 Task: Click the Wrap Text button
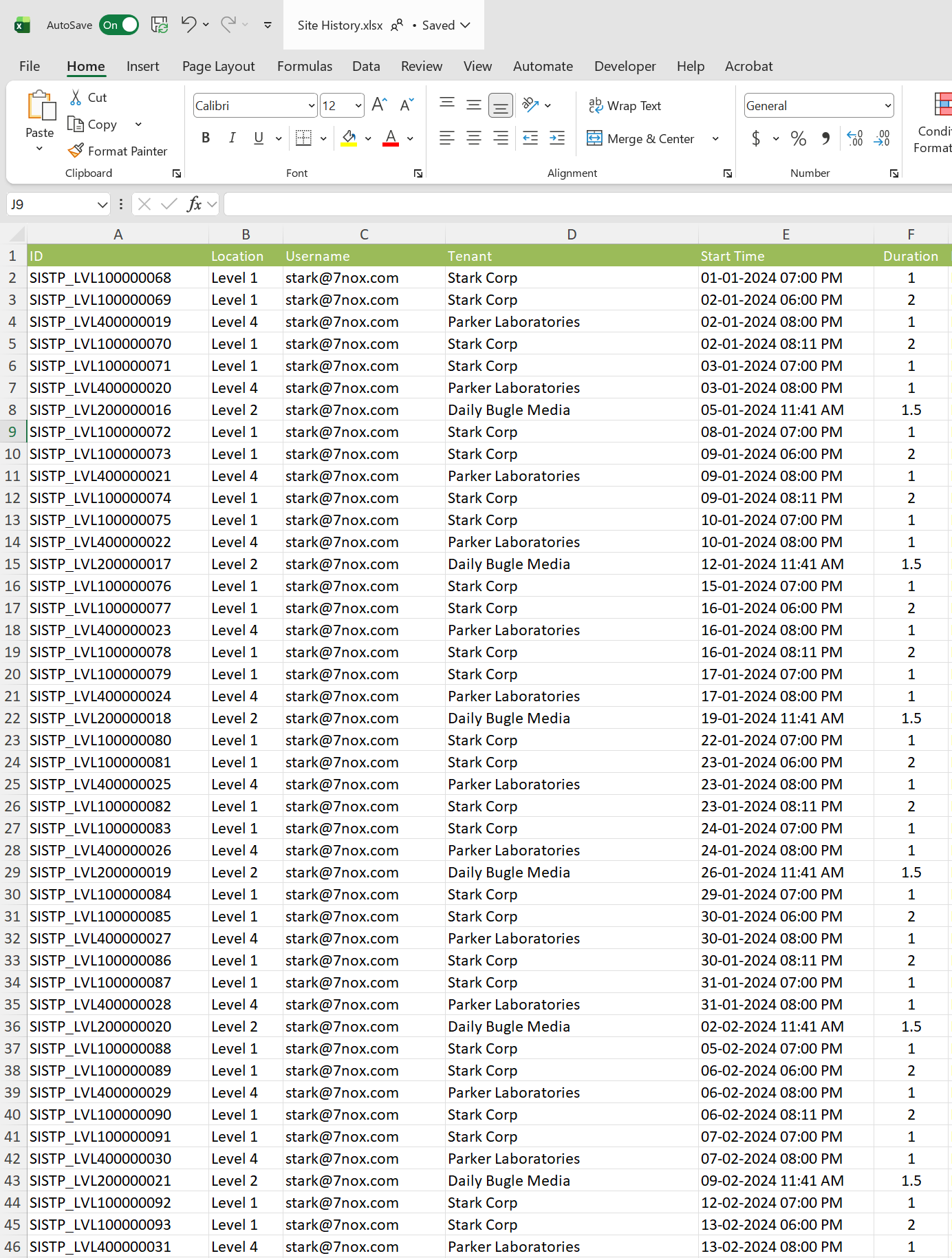coord(625,106)
